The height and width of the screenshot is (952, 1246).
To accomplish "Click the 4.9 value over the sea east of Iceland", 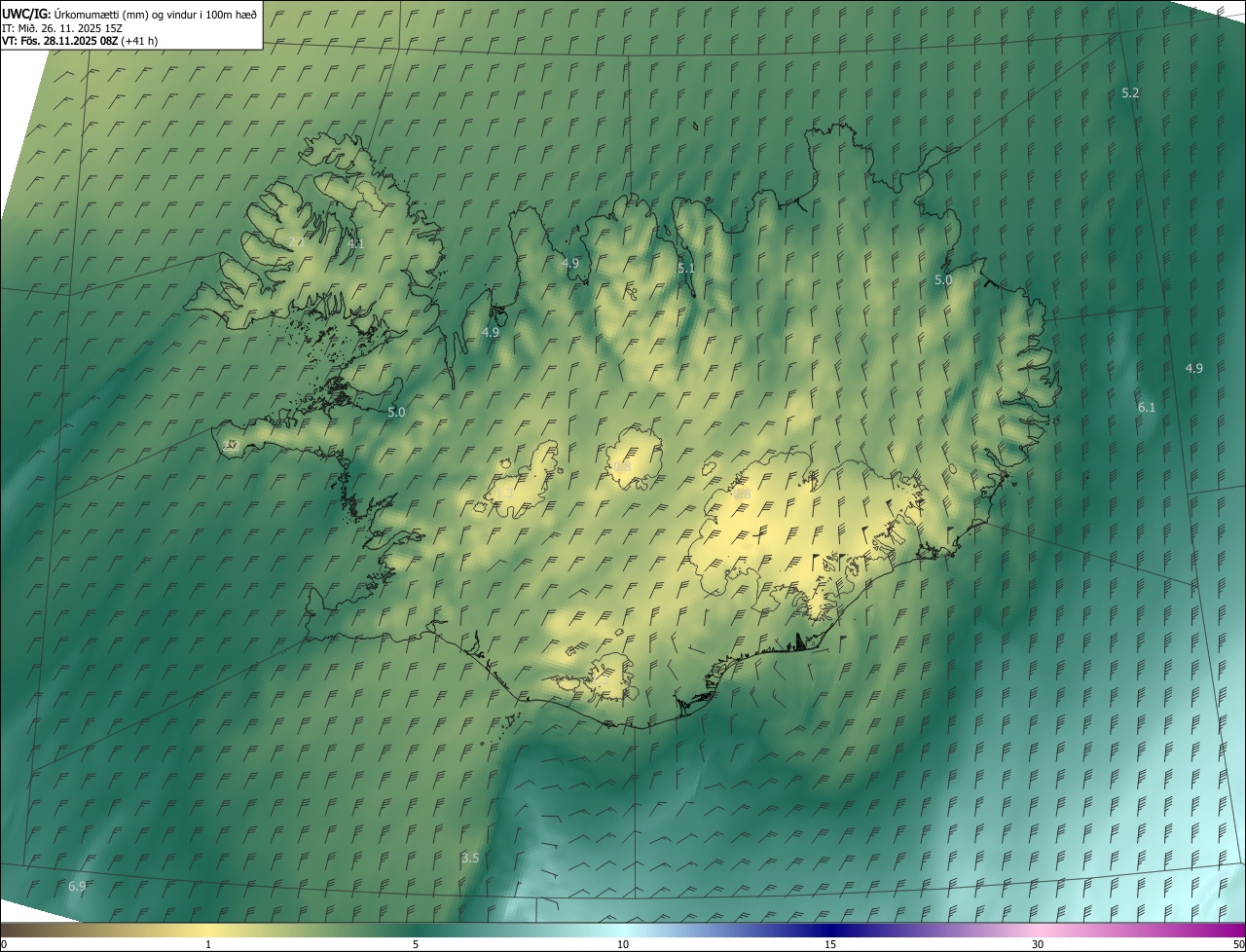I will tap(1194, 368).
